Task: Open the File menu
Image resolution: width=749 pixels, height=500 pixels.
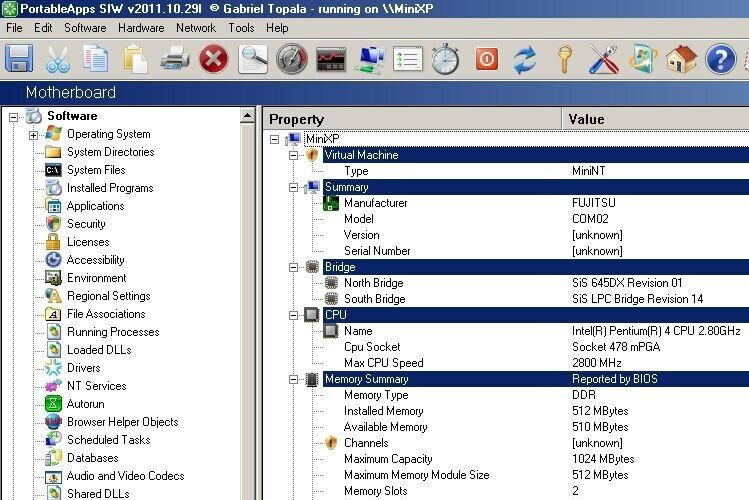Action: (x=14, y=28)
